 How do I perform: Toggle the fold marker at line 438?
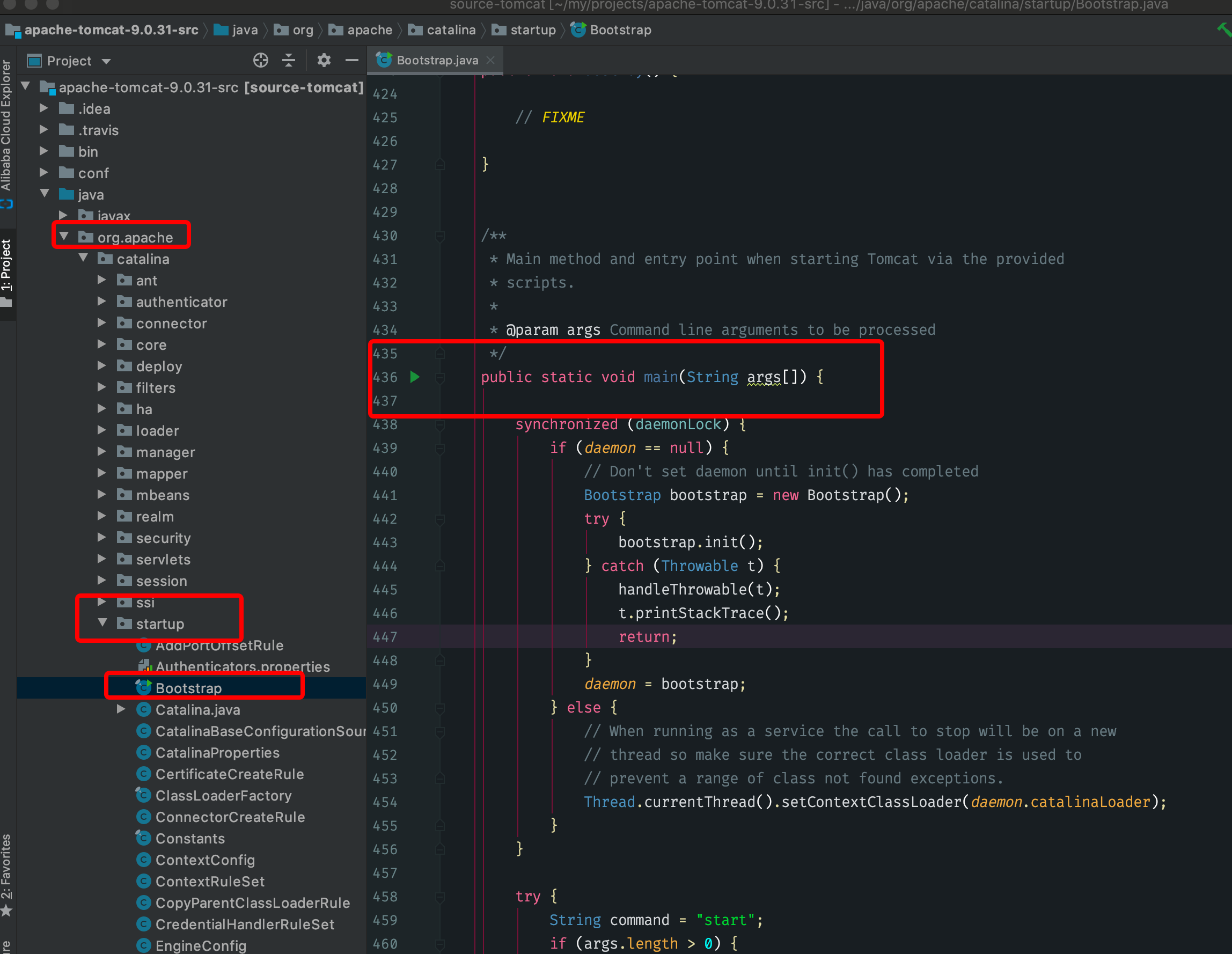point(440,424)
